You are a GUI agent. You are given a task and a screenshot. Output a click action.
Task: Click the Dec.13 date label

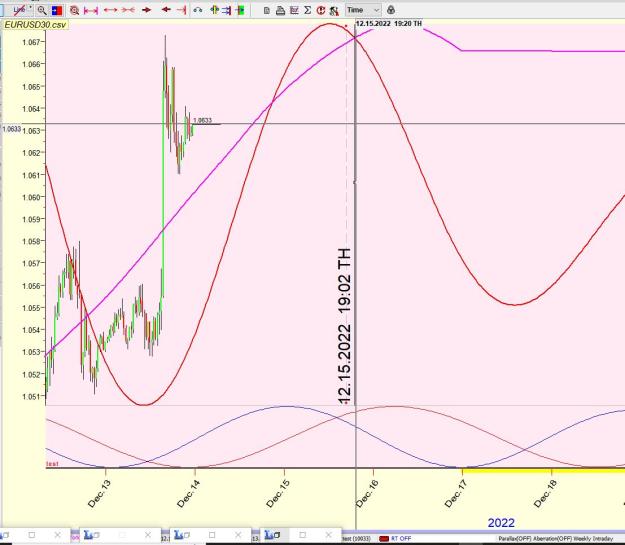pyautogui.click(x=99, y=494)
